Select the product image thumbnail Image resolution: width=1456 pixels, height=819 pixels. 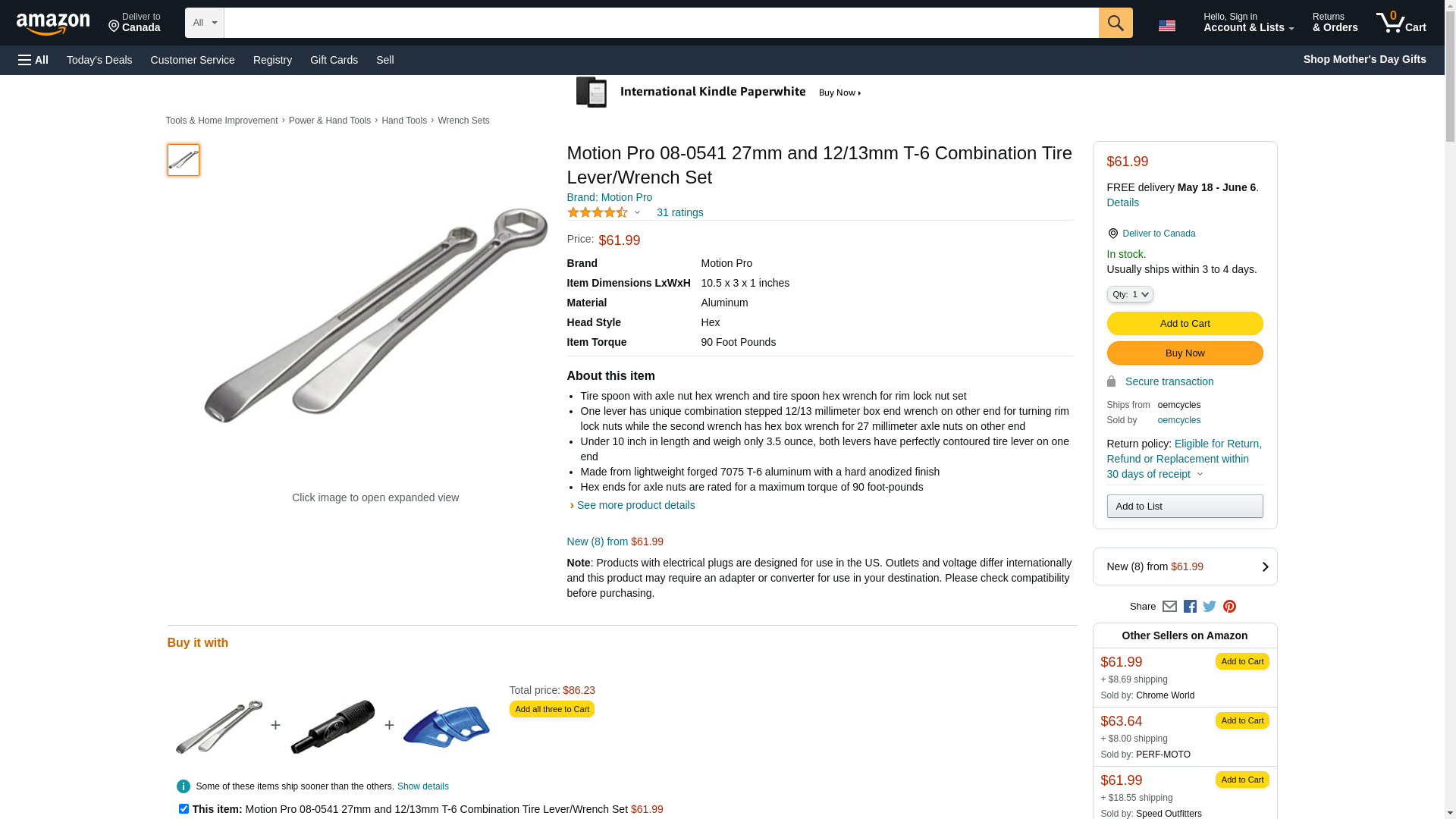pos(184,160)
